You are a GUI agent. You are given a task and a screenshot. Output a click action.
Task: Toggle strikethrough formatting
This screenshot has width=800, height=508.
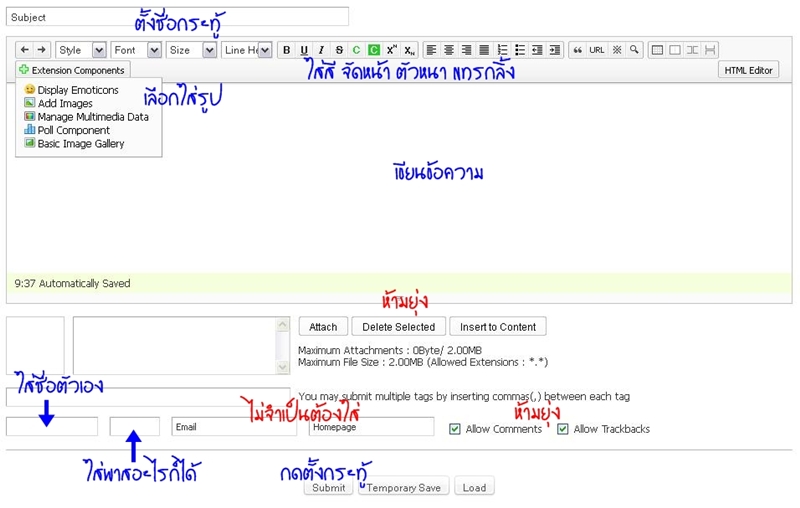point(339,50)
